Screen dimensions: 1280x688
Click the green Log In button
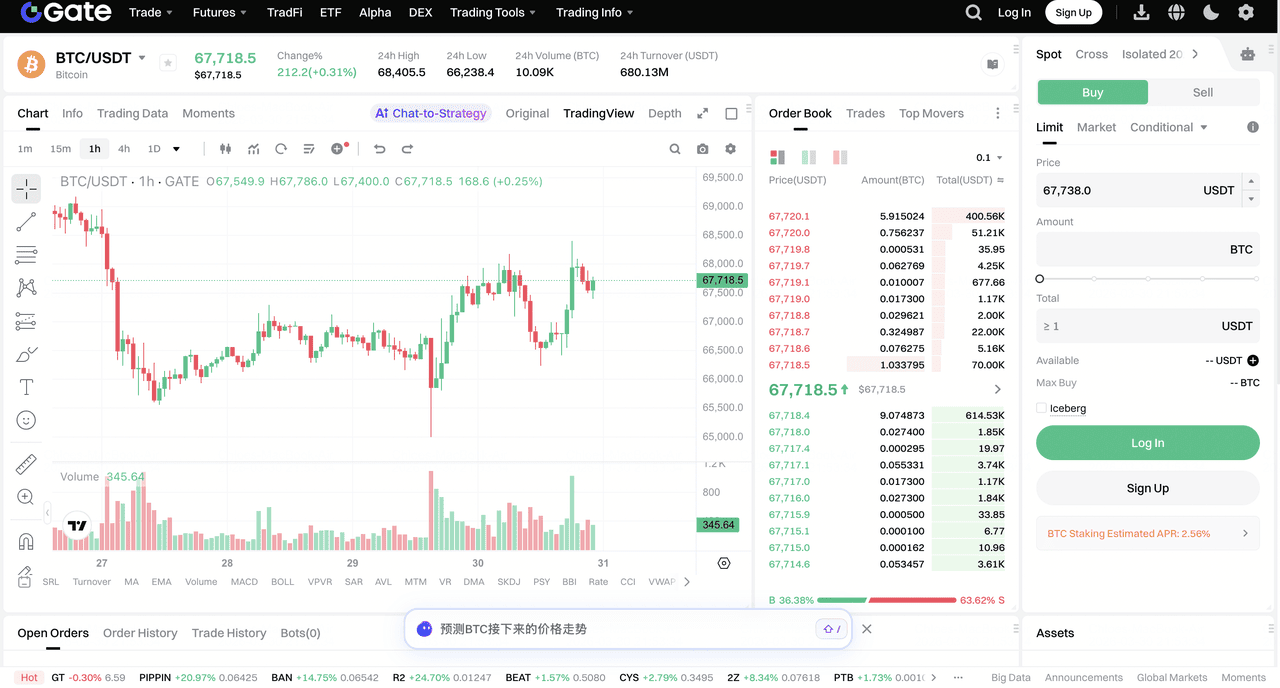coord(1147,443)
